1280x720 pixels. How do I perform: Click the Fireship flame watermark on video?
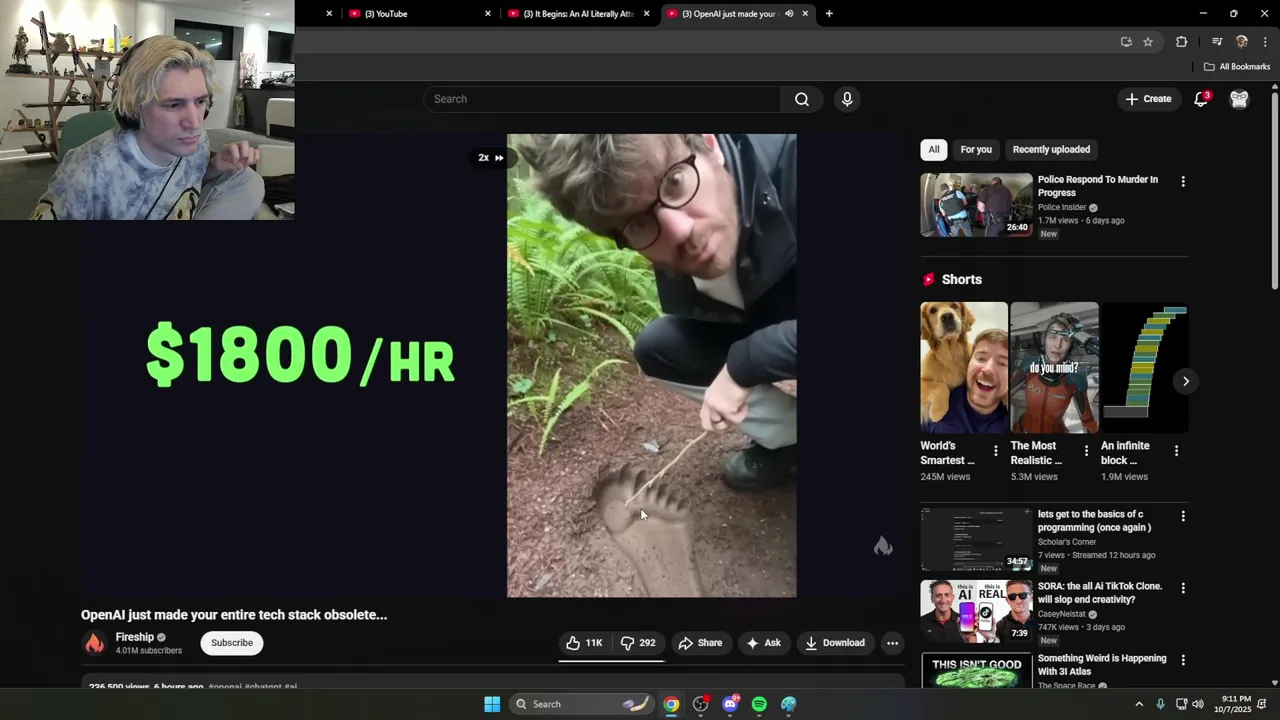point(883,545)
